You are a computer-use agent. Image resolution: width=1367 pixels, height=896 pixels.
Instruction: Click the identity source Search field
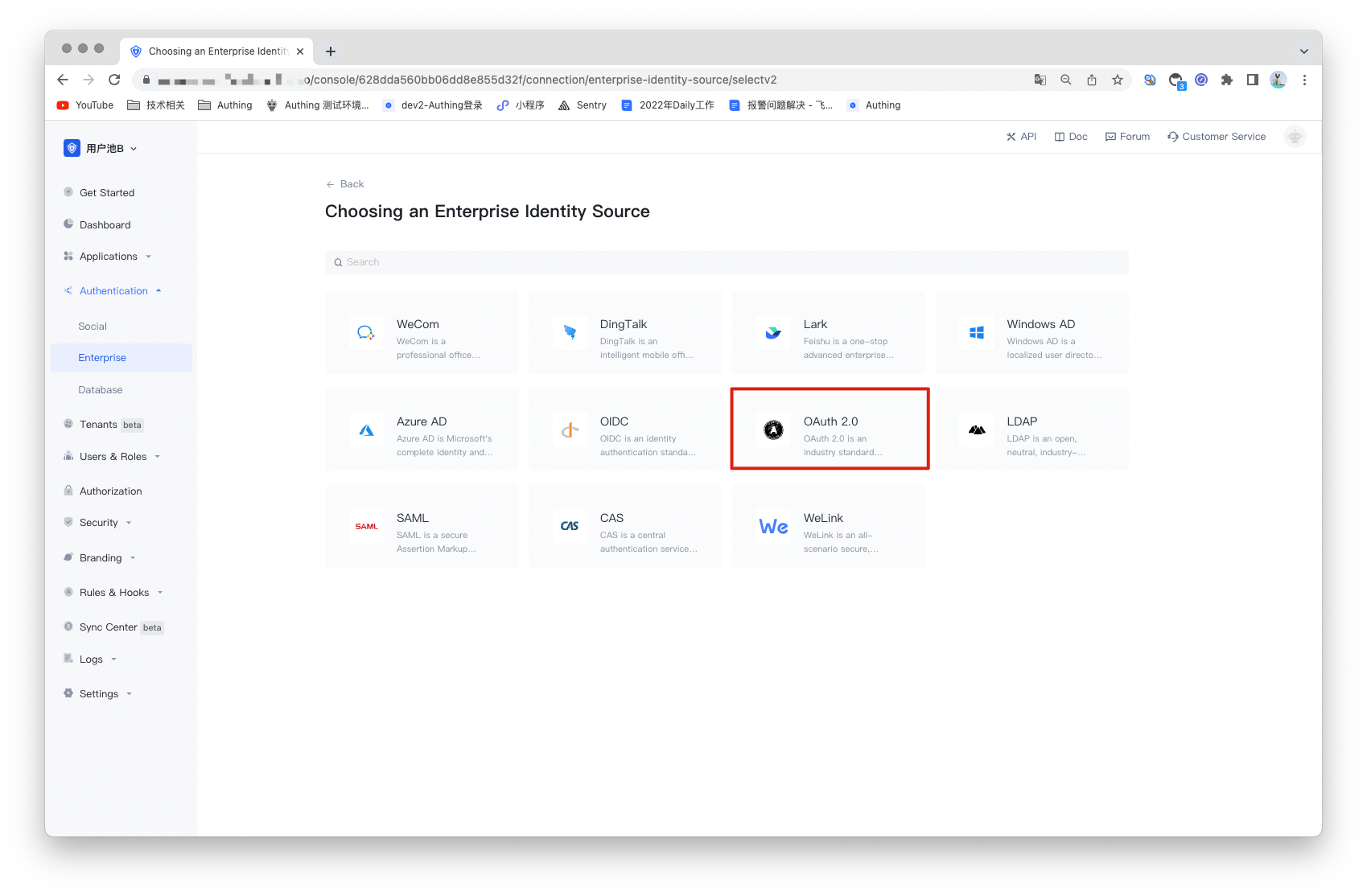coord(726,262)
